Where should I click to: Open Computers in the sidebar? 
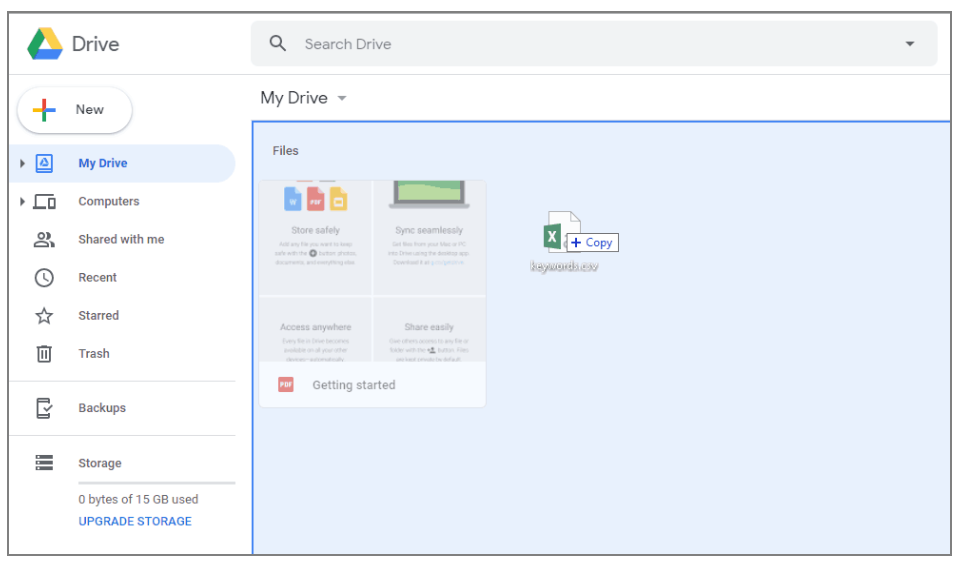click(108, 201)
